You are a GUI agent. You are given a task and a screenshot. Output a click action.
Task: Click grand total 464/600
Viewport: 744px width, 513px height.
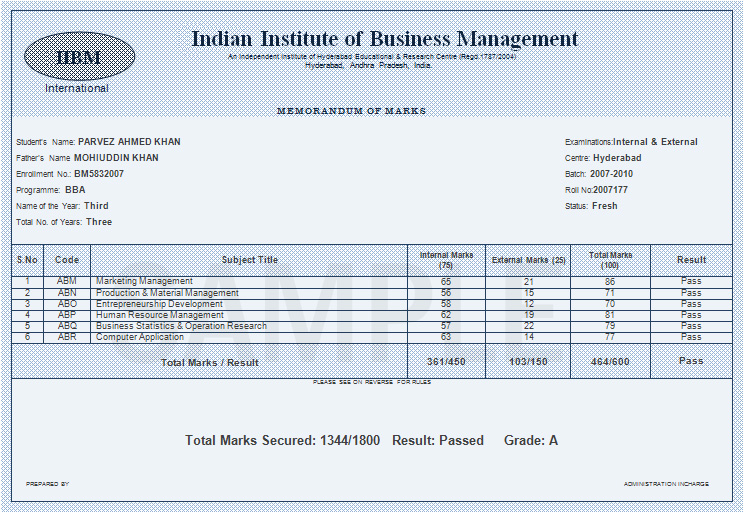point(610,362)
